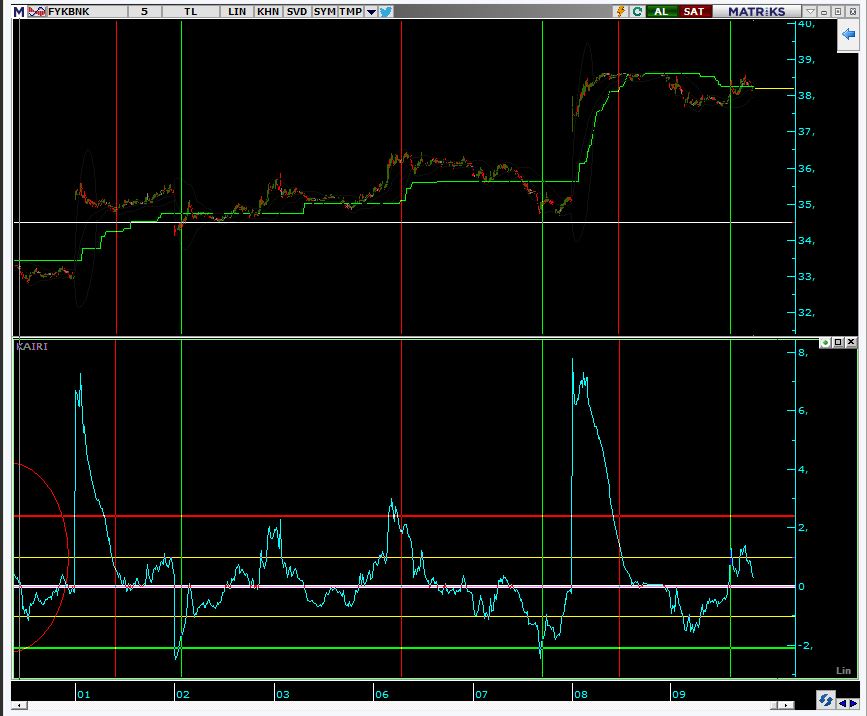Select the 09 date marker on timeline

[x=678, y=694]
